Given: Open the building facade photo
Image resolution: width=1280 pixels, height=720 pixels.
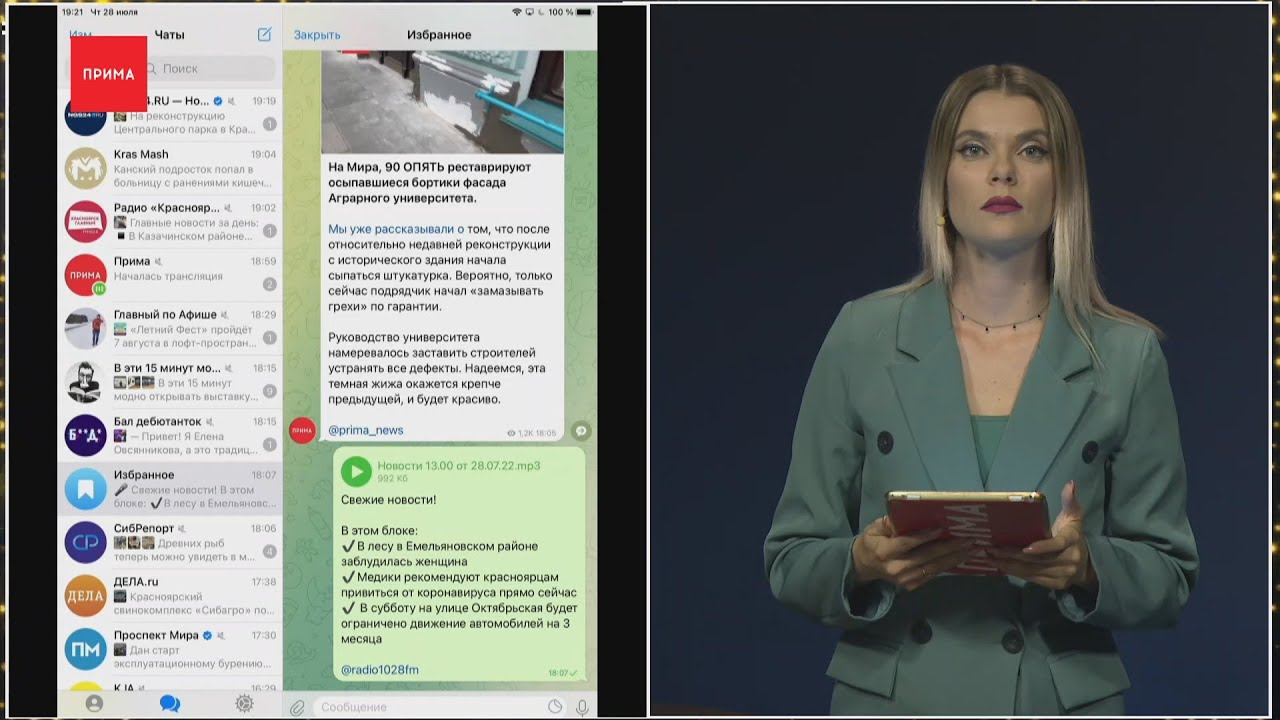Looking at the screenshot, I should 442,102.
